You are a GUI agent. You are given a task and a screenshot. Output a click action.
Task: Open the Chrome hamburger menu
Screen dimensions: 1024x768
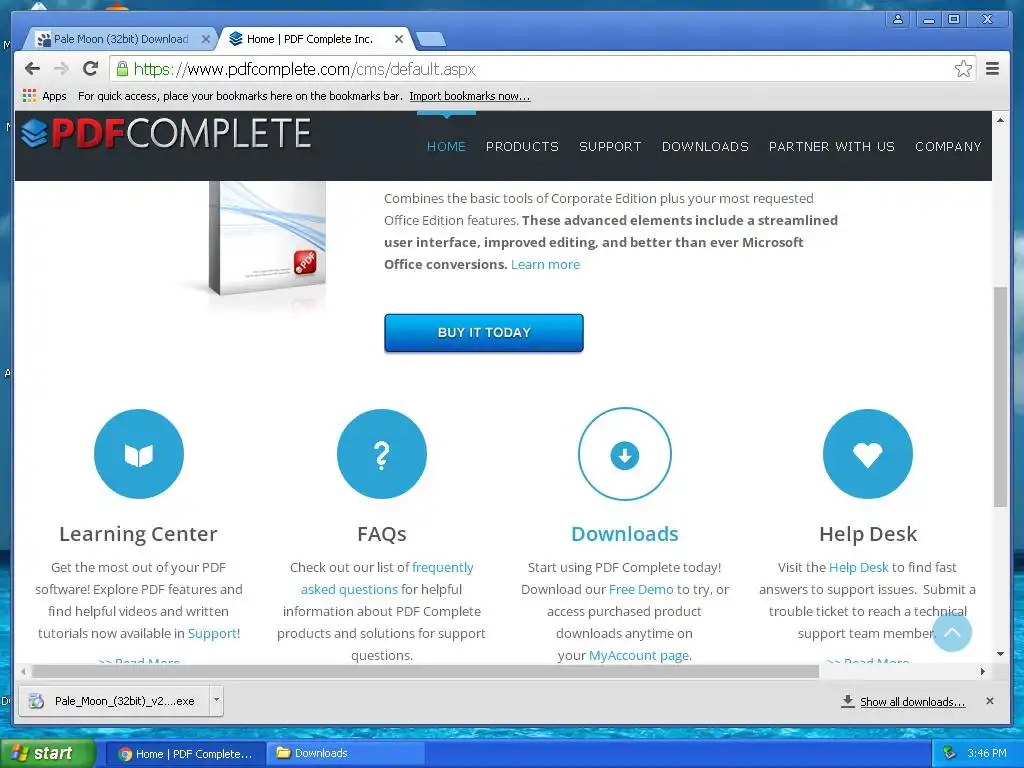[x=992, y=69]
